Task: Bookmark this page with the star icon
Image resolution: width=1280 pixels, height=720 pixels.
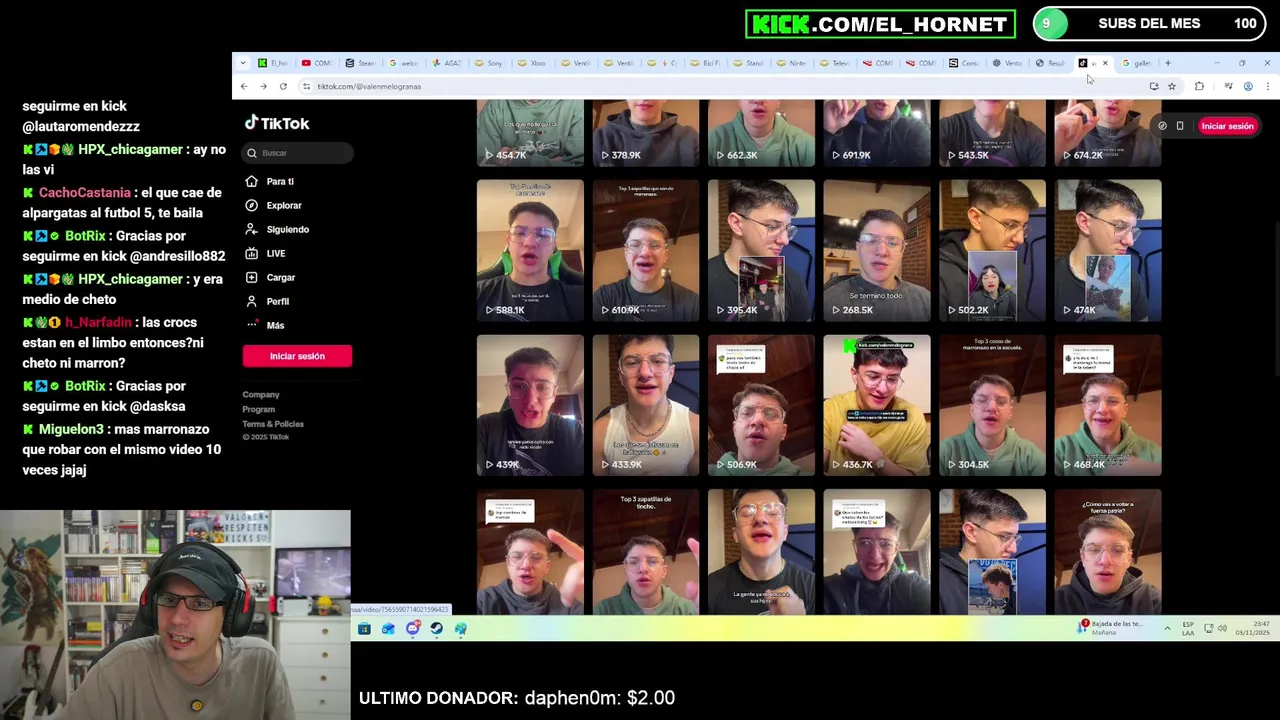Action: 1172,86
